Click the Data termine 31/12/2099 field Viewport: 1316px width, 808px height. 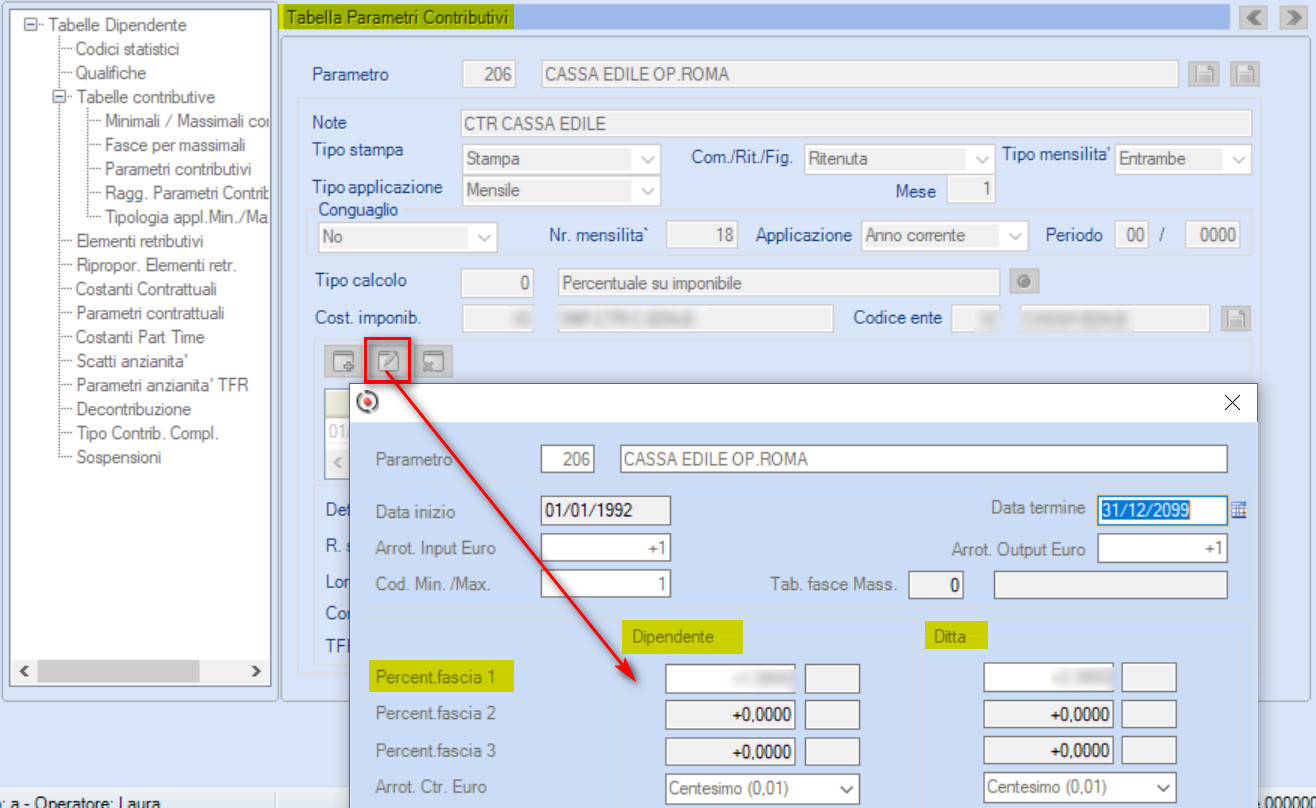tap(1162, 510)
